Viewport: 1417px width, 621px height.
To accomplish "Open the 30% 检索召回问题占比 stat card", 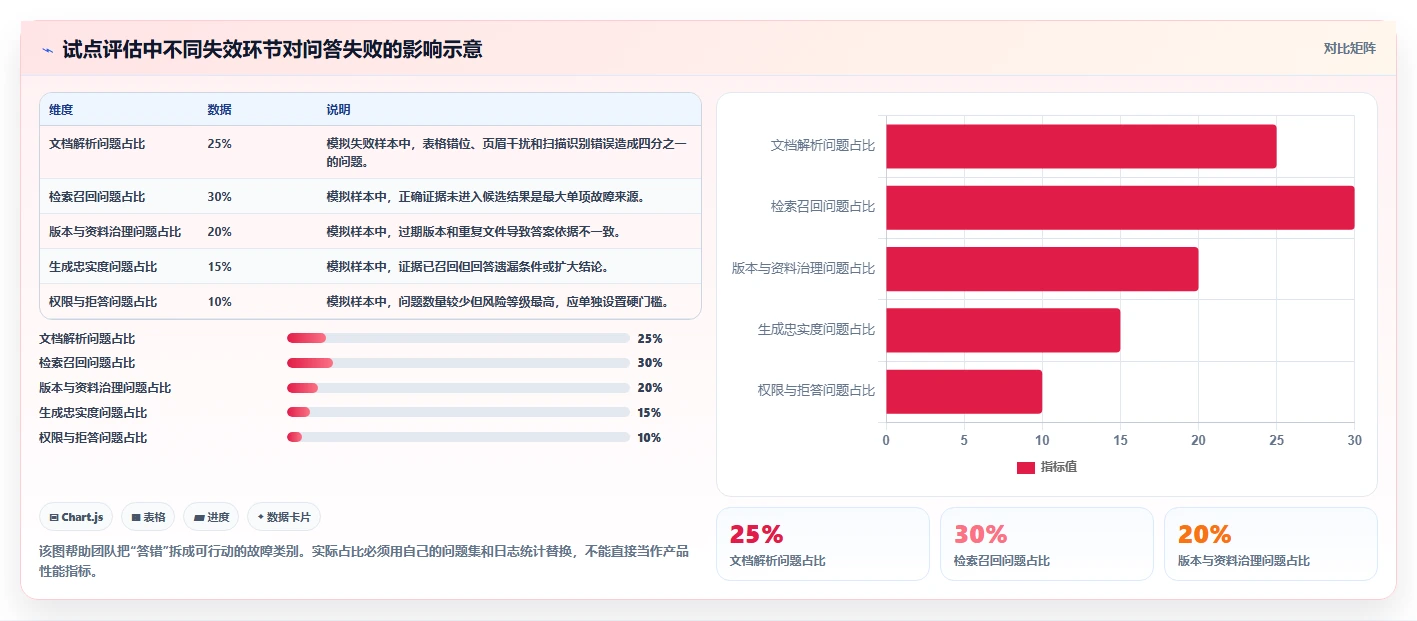I will (1047, 544).
